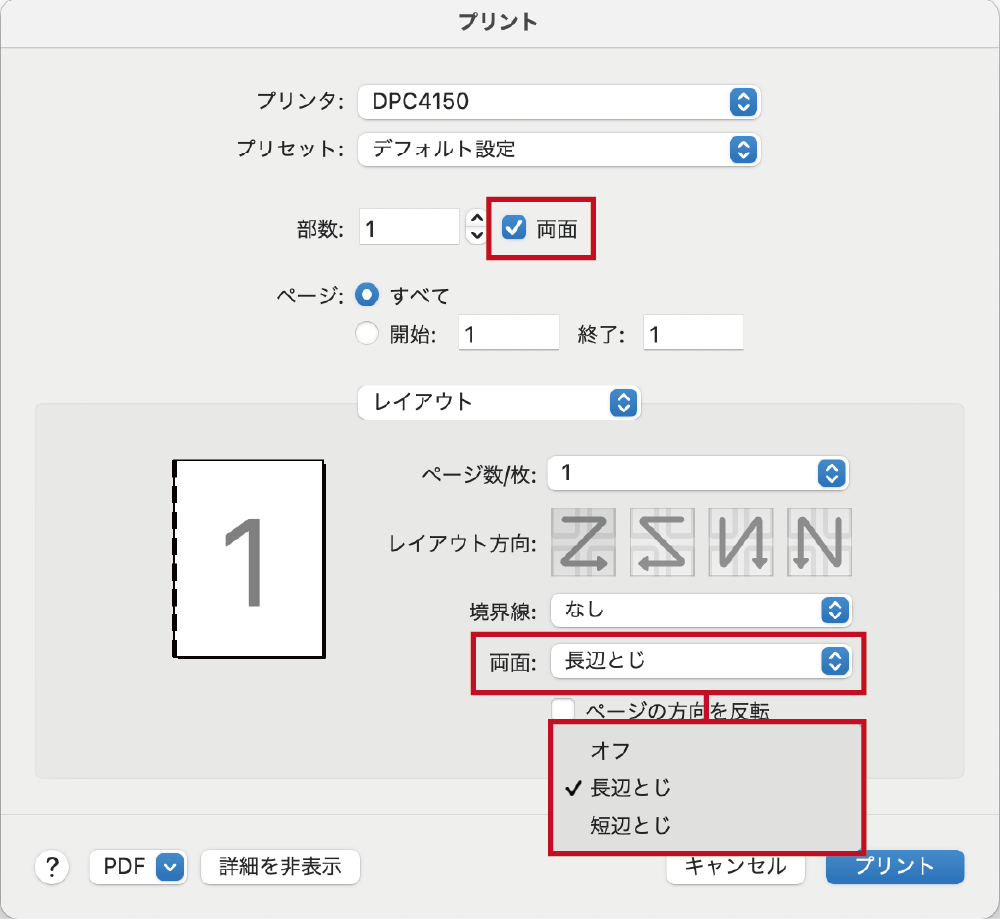Pick the N-shaped fourth layout direction icon
This screenshot has height=919, width=1000.
coord(819,543)
